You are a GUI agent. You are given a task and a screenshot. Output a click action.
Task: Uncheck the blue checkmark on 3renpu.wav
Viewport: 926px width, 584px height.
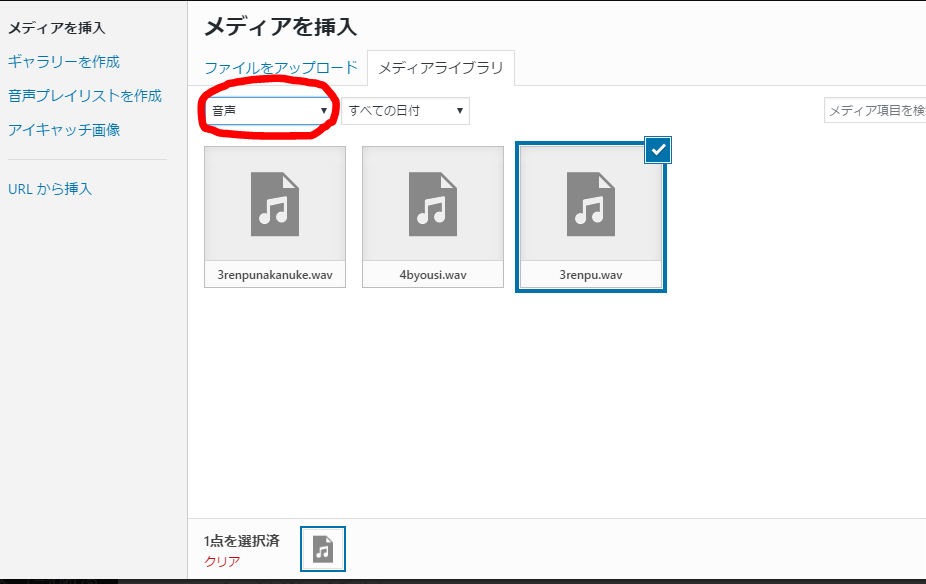click(658, 150)
